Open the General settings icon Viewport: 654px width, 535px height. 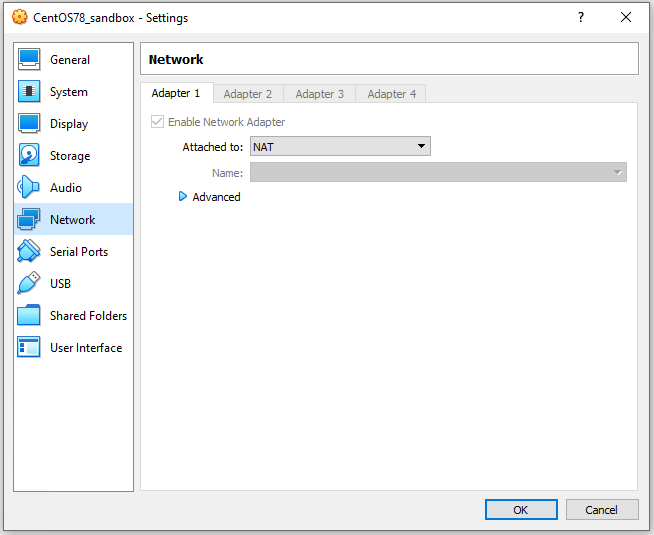click(29, 60)
